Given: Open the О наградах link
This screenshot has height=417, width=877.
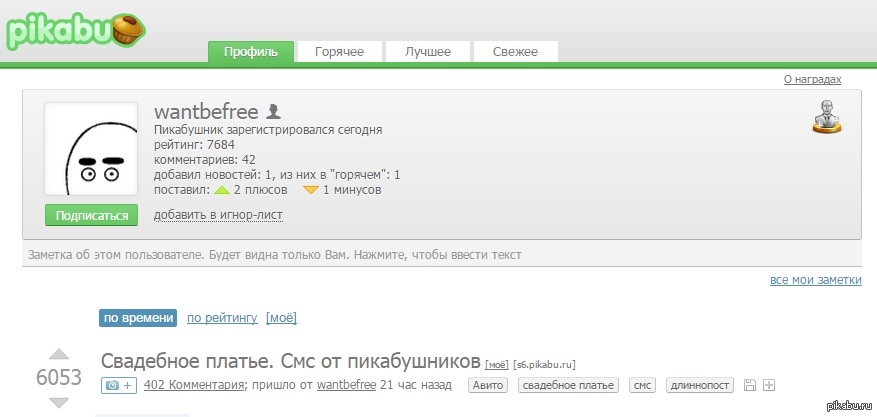Looking at the screenshot, I should [812, 79].
